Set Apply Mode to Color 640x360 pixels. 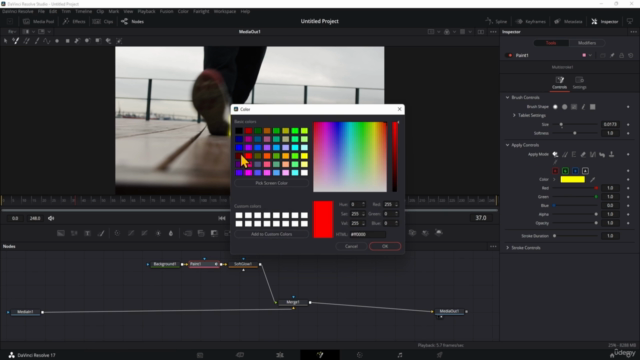pos(555,154)
